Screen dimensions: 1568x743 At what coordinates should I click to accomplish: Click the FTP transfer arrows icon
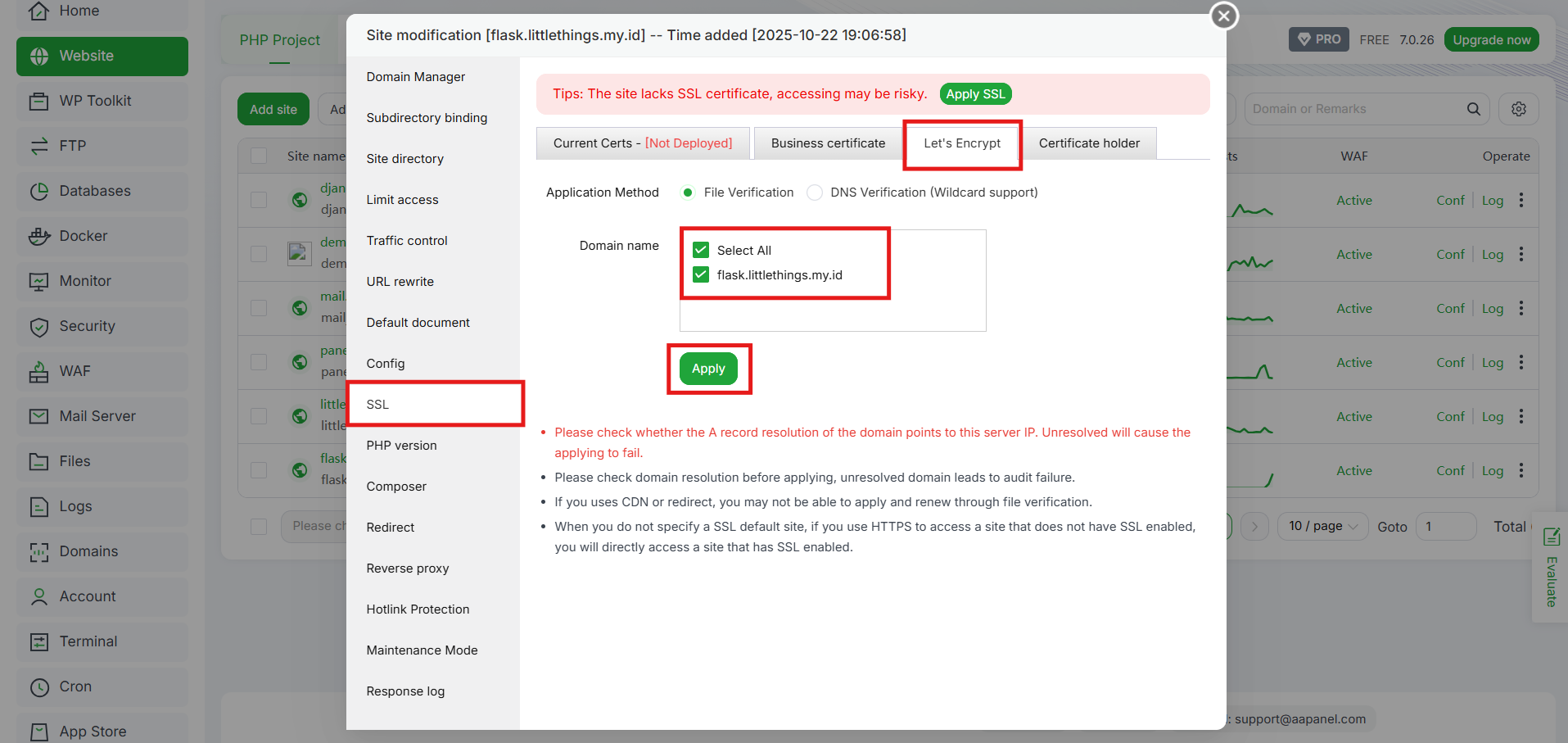[x=38, y=146]
